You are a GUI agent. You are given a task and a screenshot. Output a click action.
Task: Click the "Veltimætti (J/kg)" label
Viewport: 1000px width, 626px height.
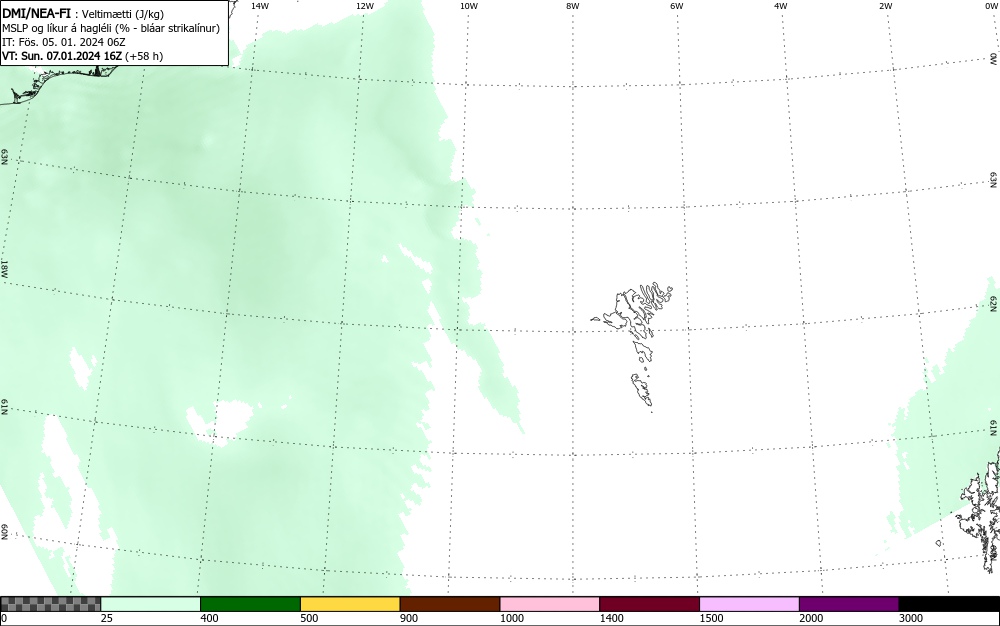point(123,14)
